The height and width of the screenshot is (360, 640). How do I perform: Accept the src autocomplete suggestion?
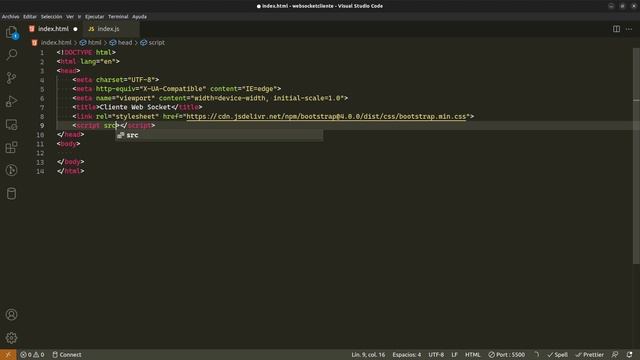[x=219, y=135]
